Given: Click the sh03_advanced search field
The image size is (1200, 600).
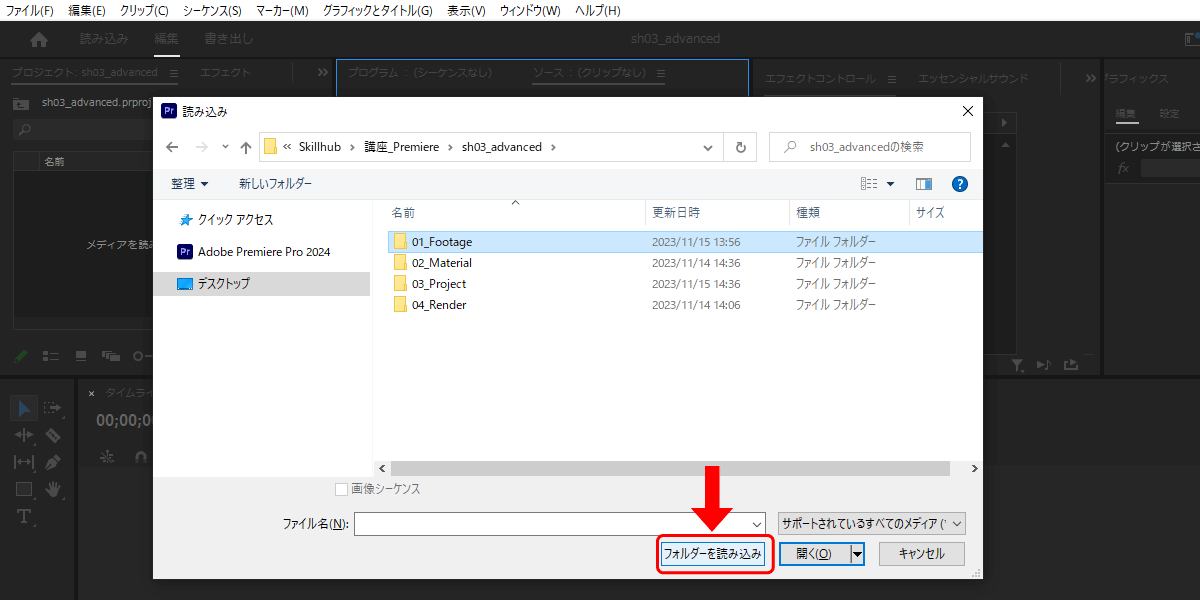Looking at the screenshot, I should click(x=870, y=147).
